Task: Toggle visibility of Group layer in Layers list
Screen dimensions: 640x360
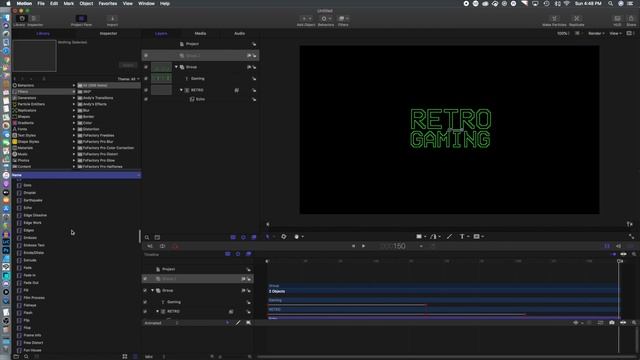Action: 146,67
